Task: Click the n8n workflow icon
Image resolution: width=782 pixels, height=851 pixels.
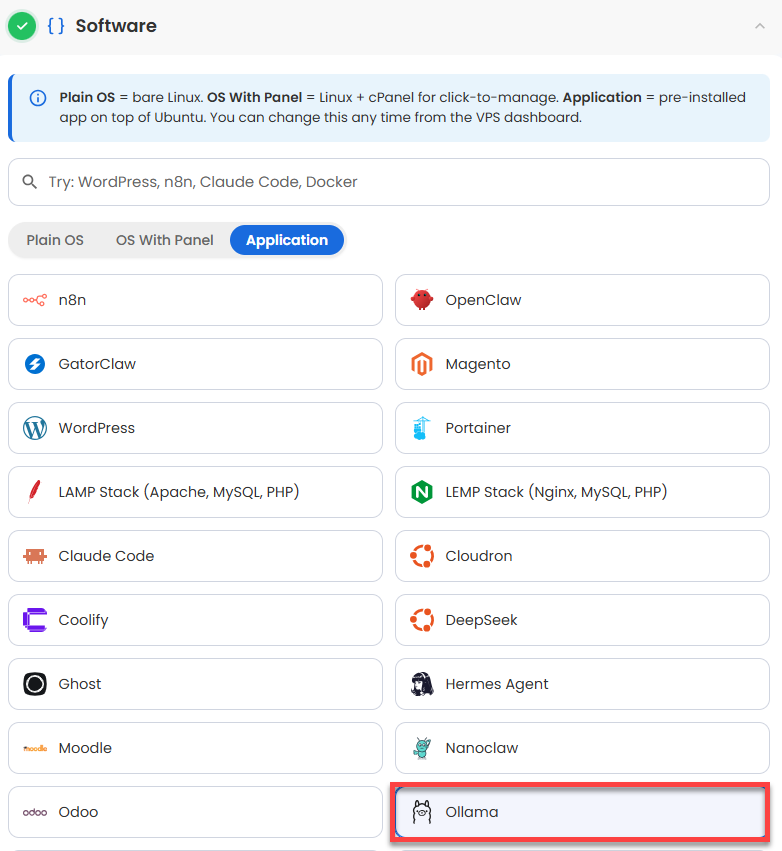Action: tap(35, 300)
